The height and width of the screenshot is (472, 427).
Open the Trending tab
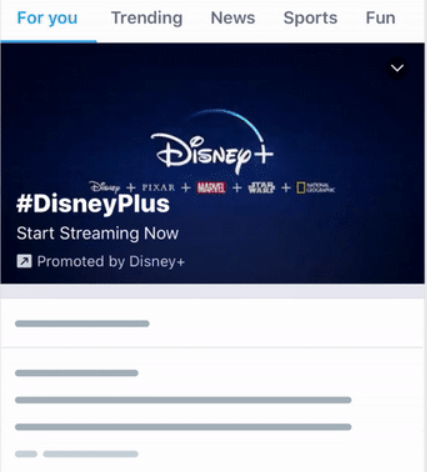pos(147,18)
